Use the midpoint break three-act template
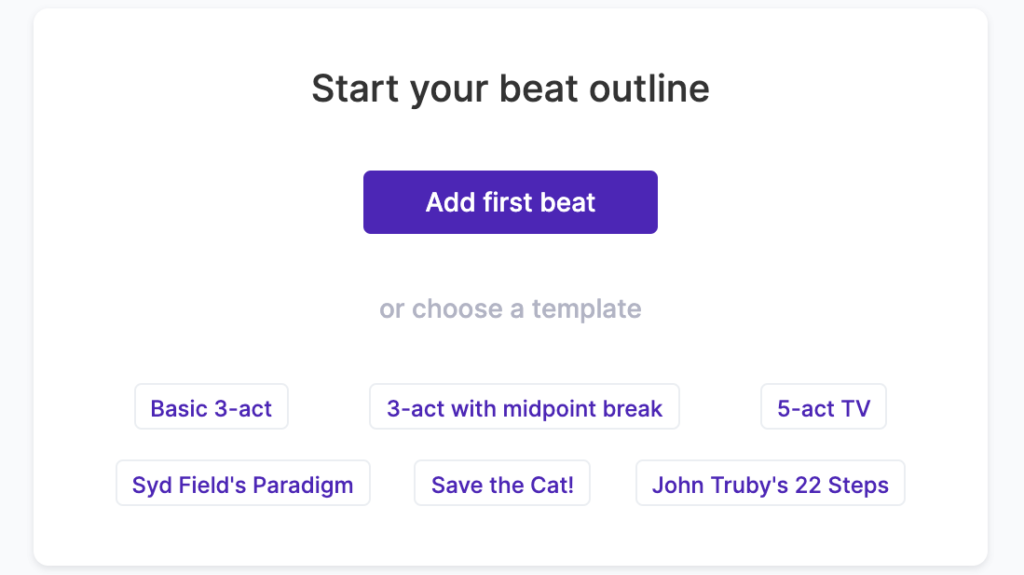 tap(524, 406)
